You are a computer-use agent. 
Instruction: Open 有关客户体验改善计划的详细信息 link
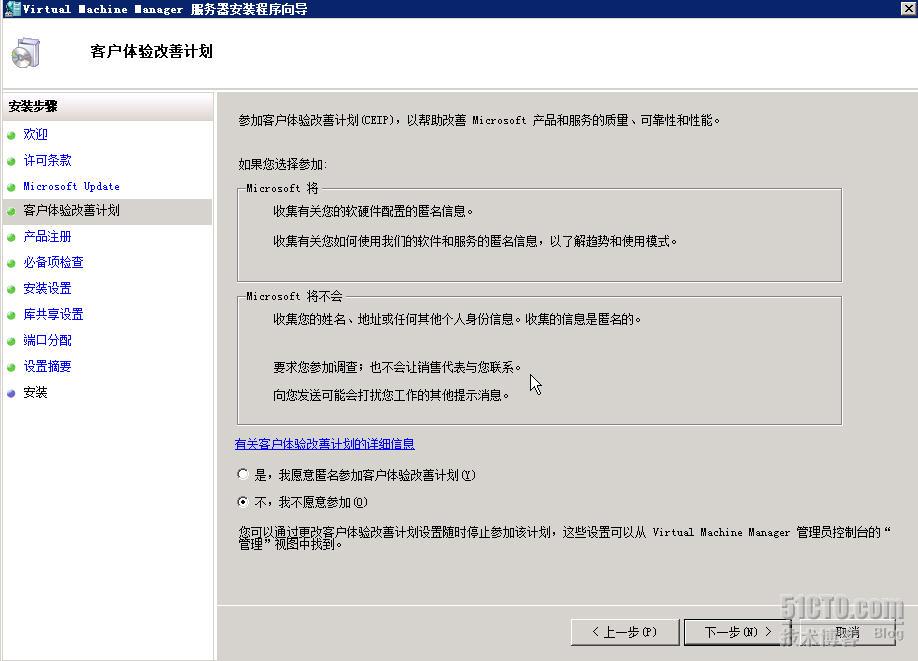[324, 444]
